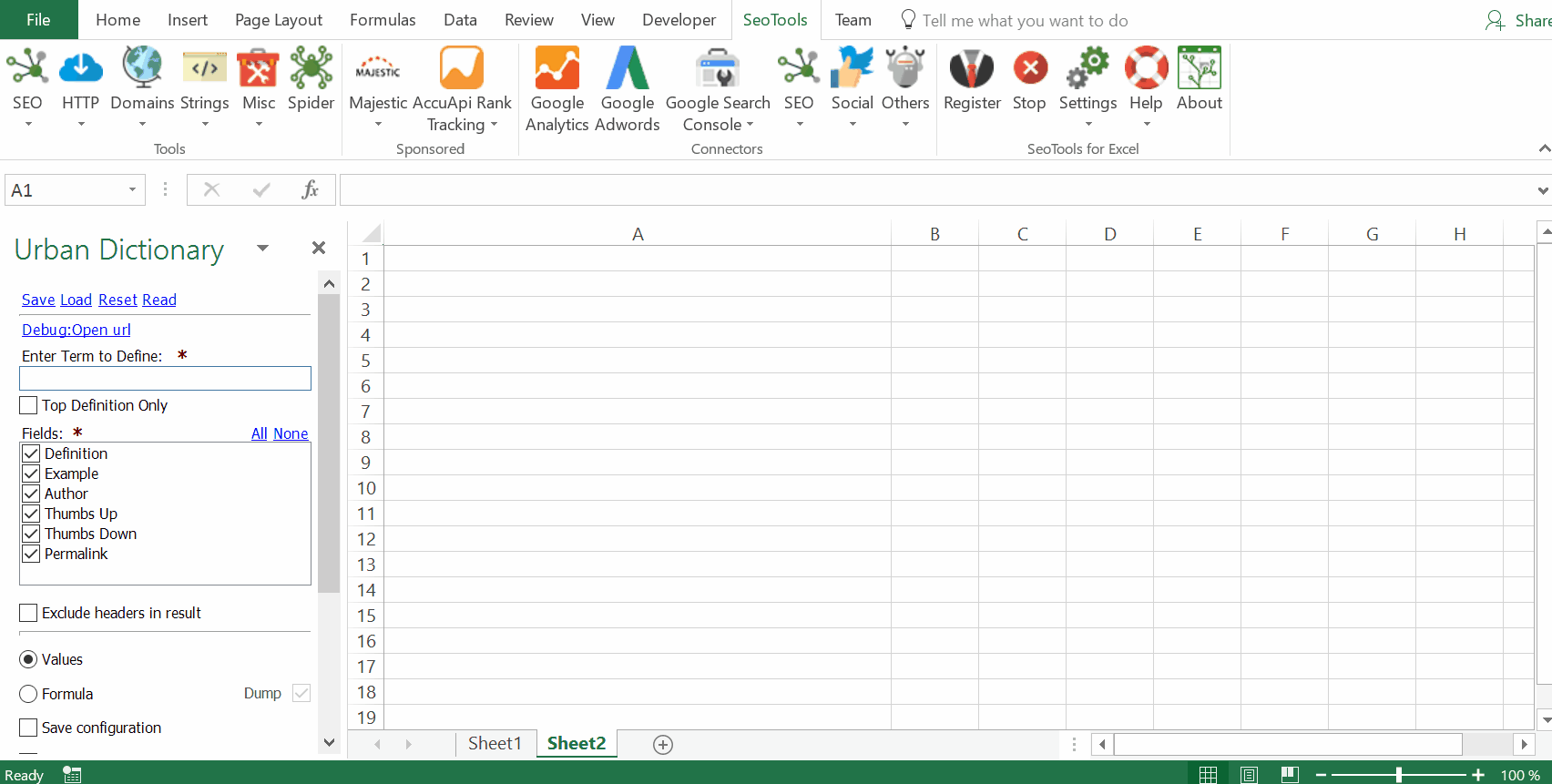1552x784 pixels.
Task: Open the Urban Dictionary pane options dropdown
Action: point(262,248)
